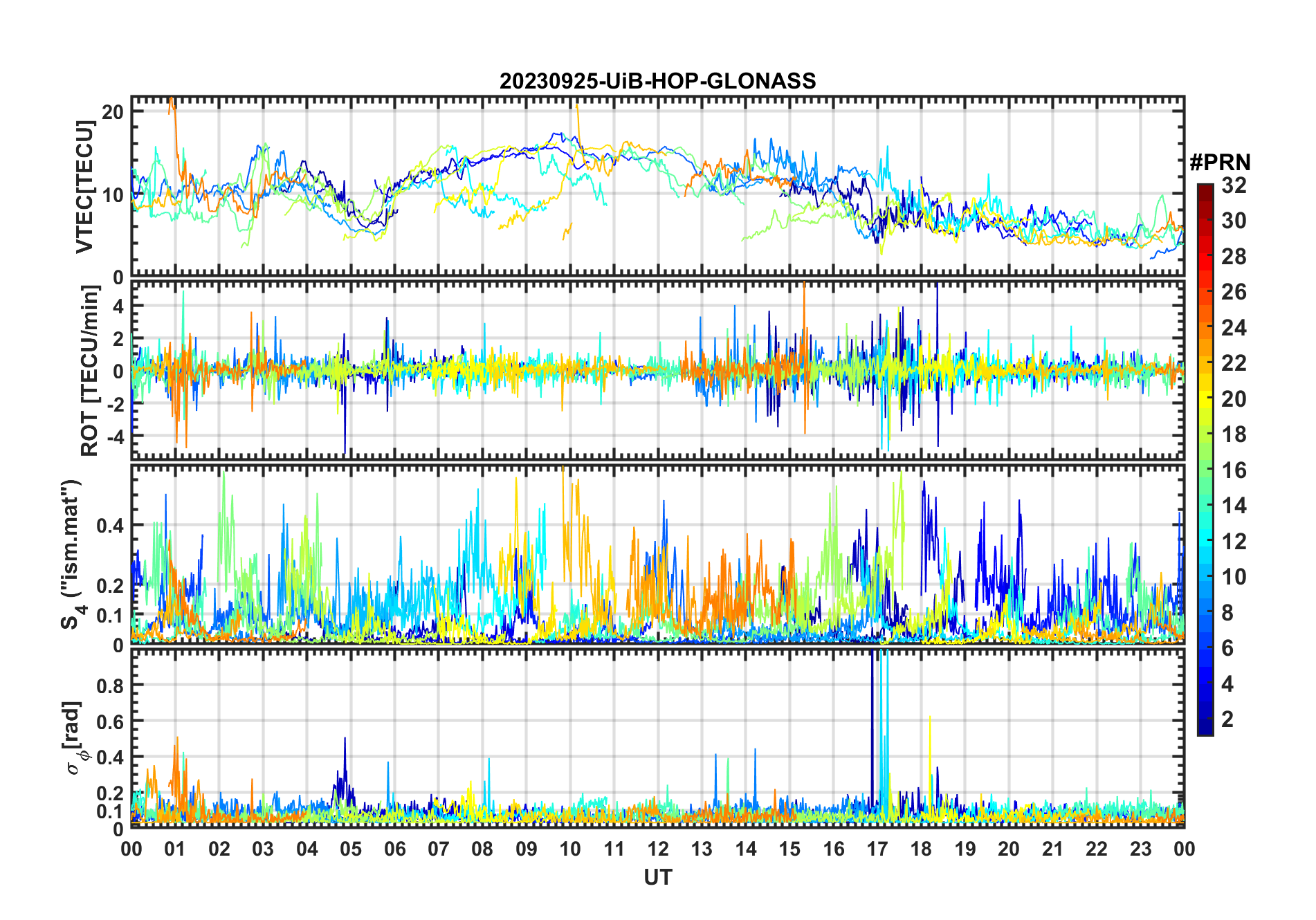Image resolution: width=1316 pixels, height=920 pixels.
Task: Select colorbar tick label 32
Action: 1234,185
